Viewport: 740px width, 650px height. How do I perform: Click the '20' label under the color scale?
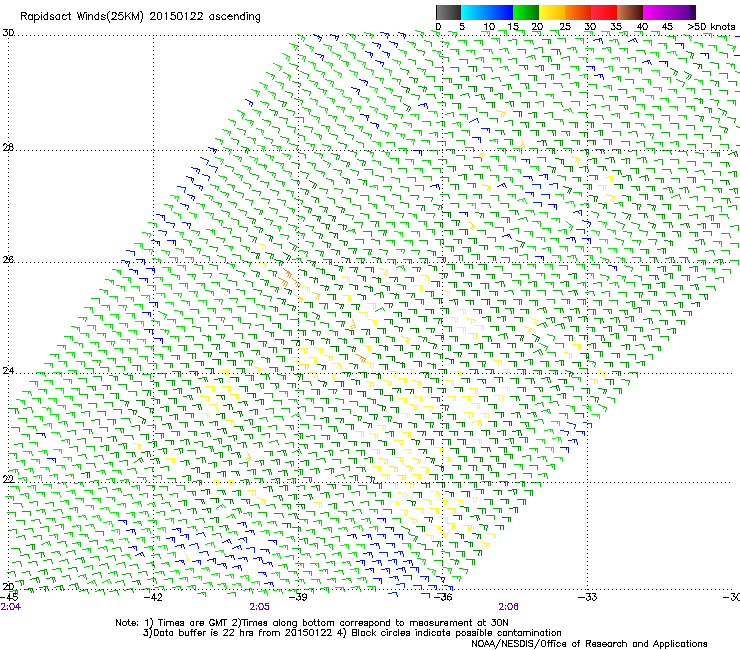(x=538, y=27)
